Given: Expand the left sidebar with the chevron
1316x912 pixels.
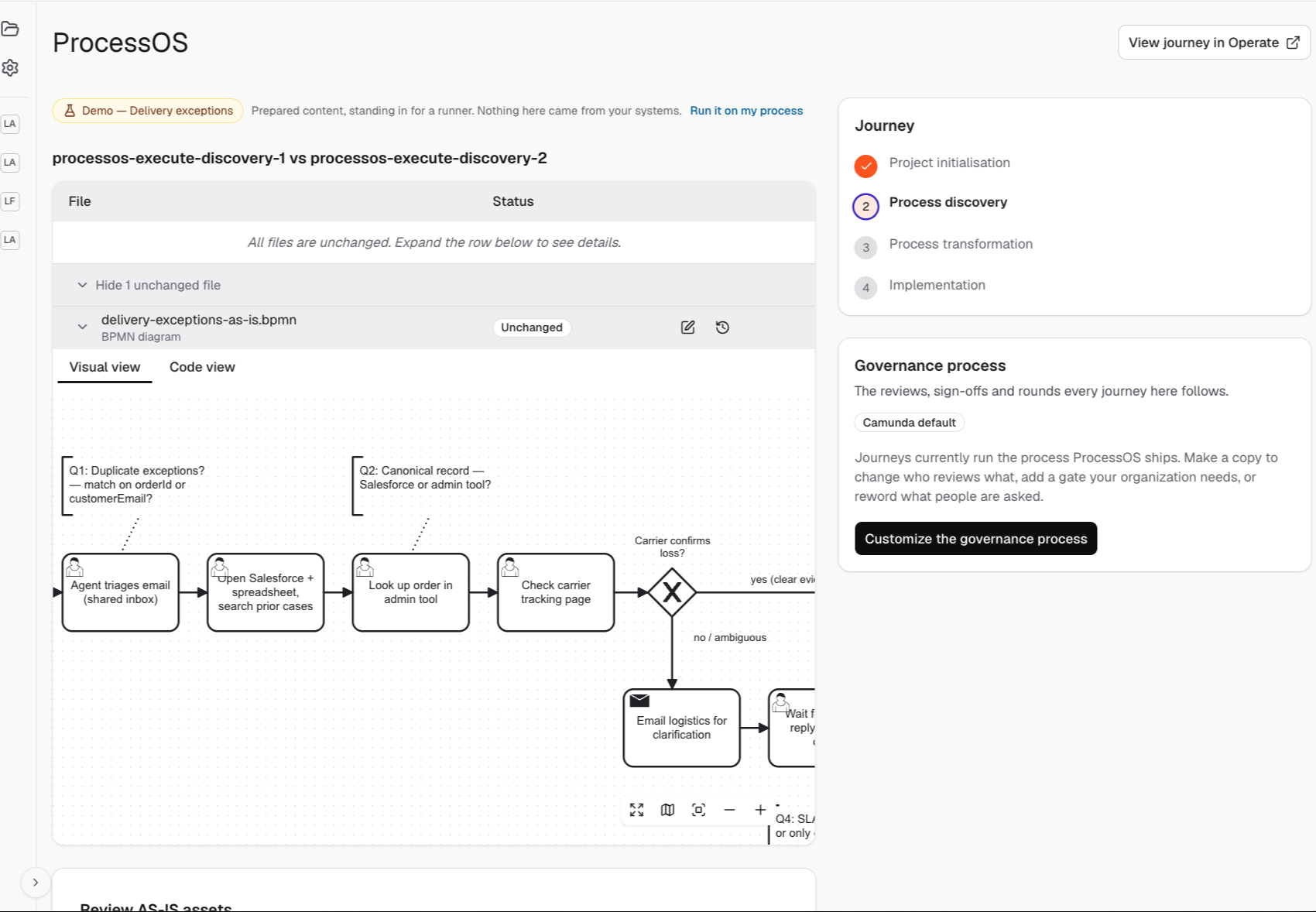Looking at the screenshot, I should click(36, 883).
